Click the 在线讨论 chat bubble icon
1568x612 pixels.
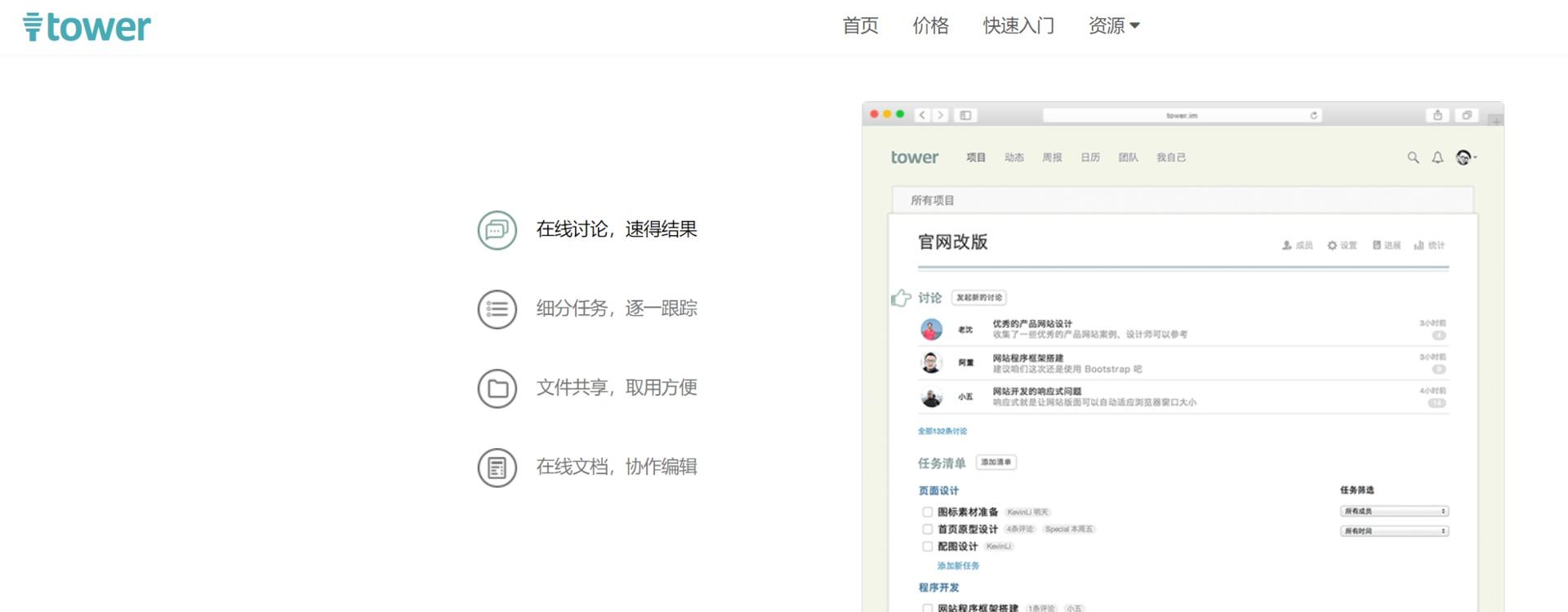tap(497, 230)
